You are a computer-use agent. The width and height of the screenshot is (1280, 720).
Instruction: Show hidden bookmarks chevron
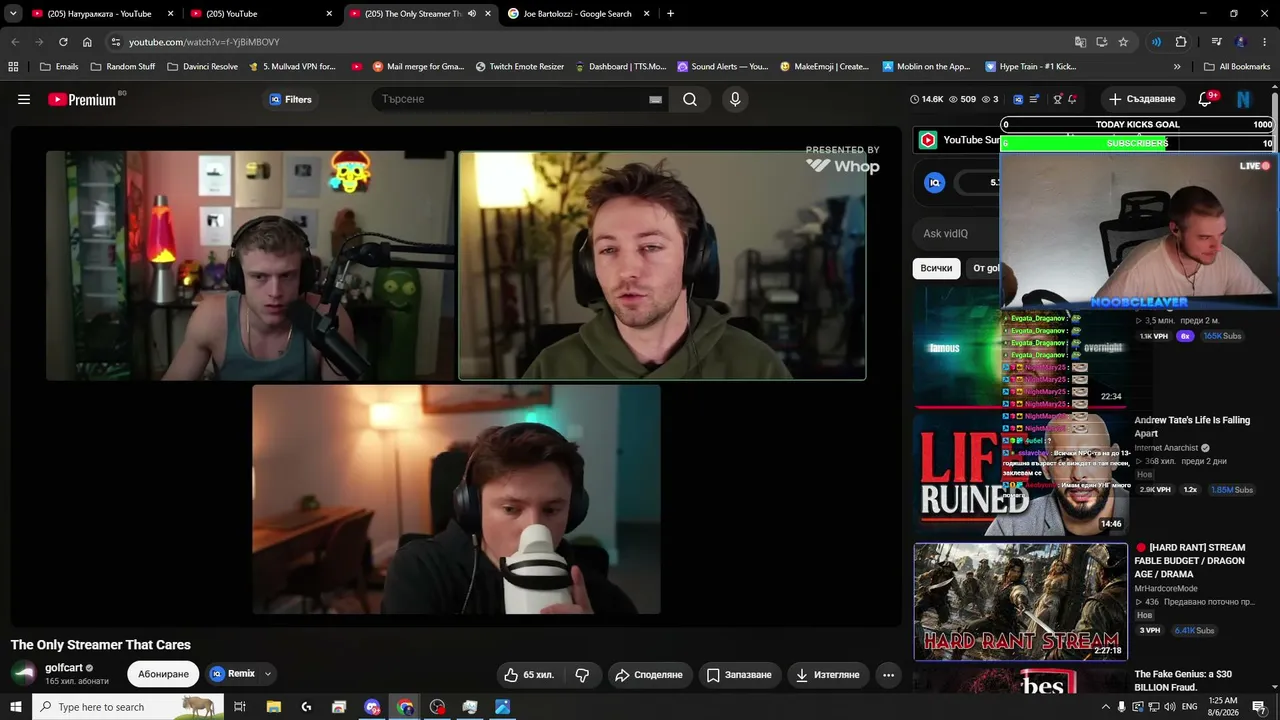point(1177,67)
